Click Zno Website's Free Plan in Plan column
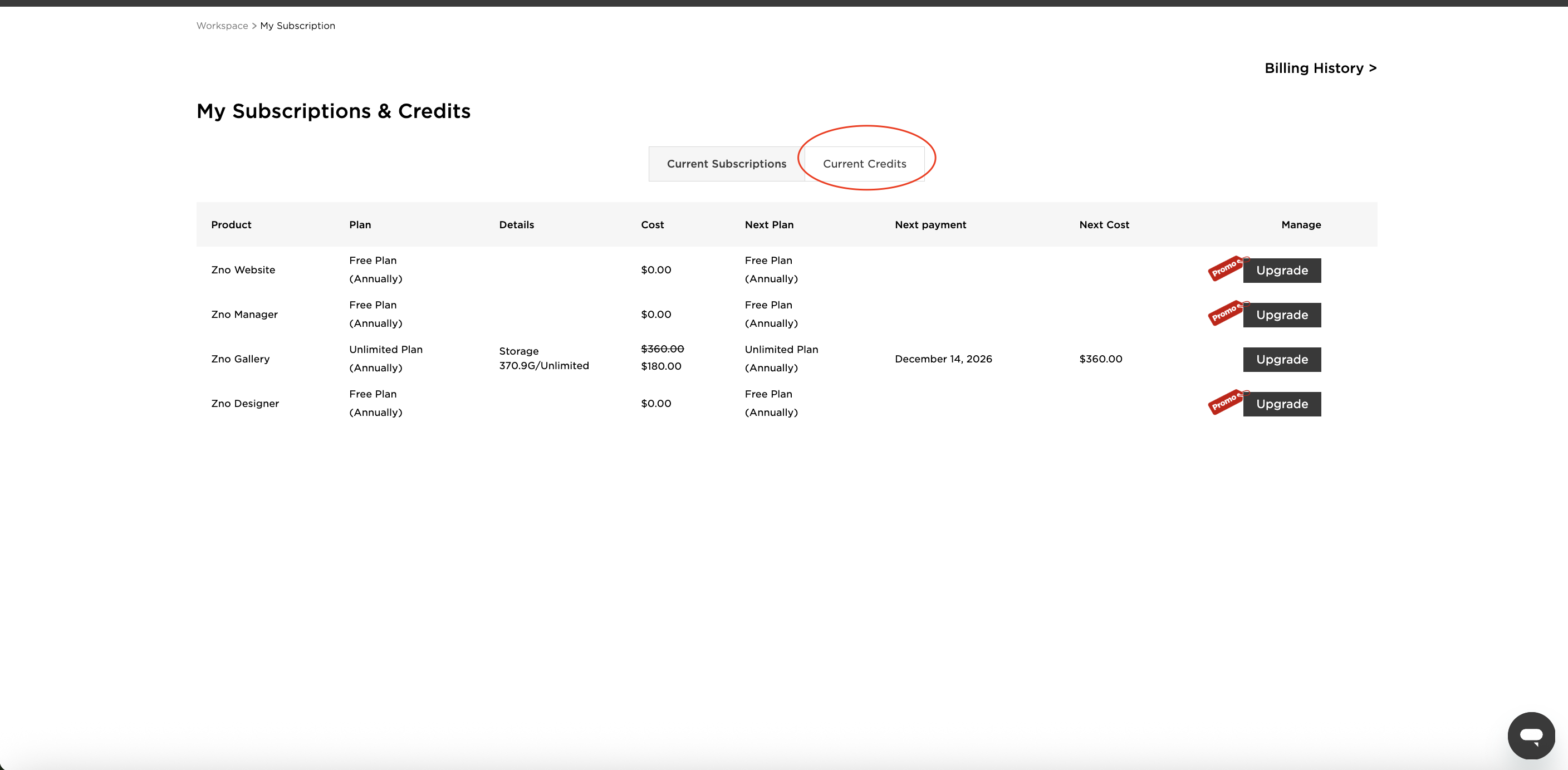This screenshot has height=770, width=1568. [x=375, y=269]
